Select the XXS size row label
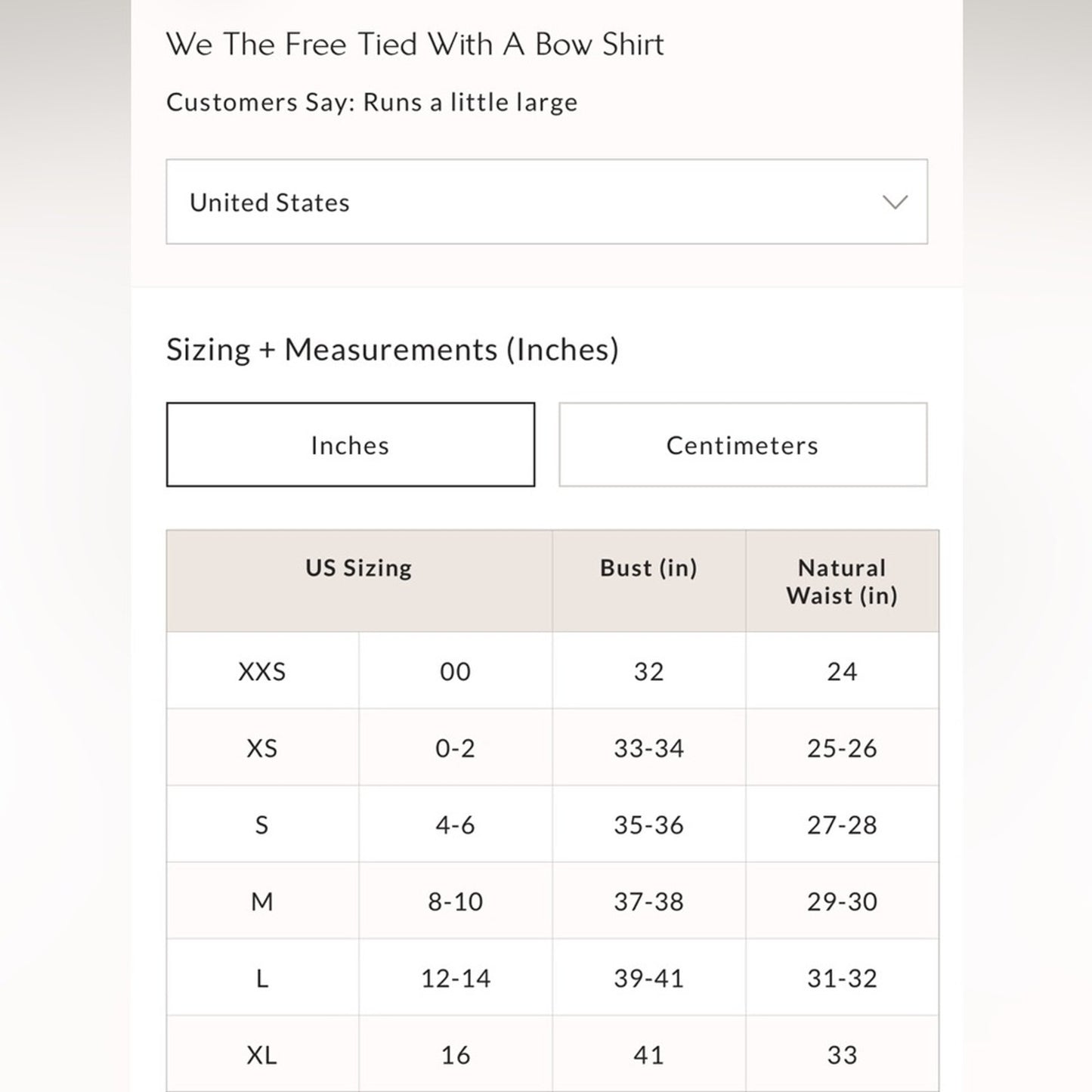Viewport: 1092px width, 1092px height. click(262, 672)
